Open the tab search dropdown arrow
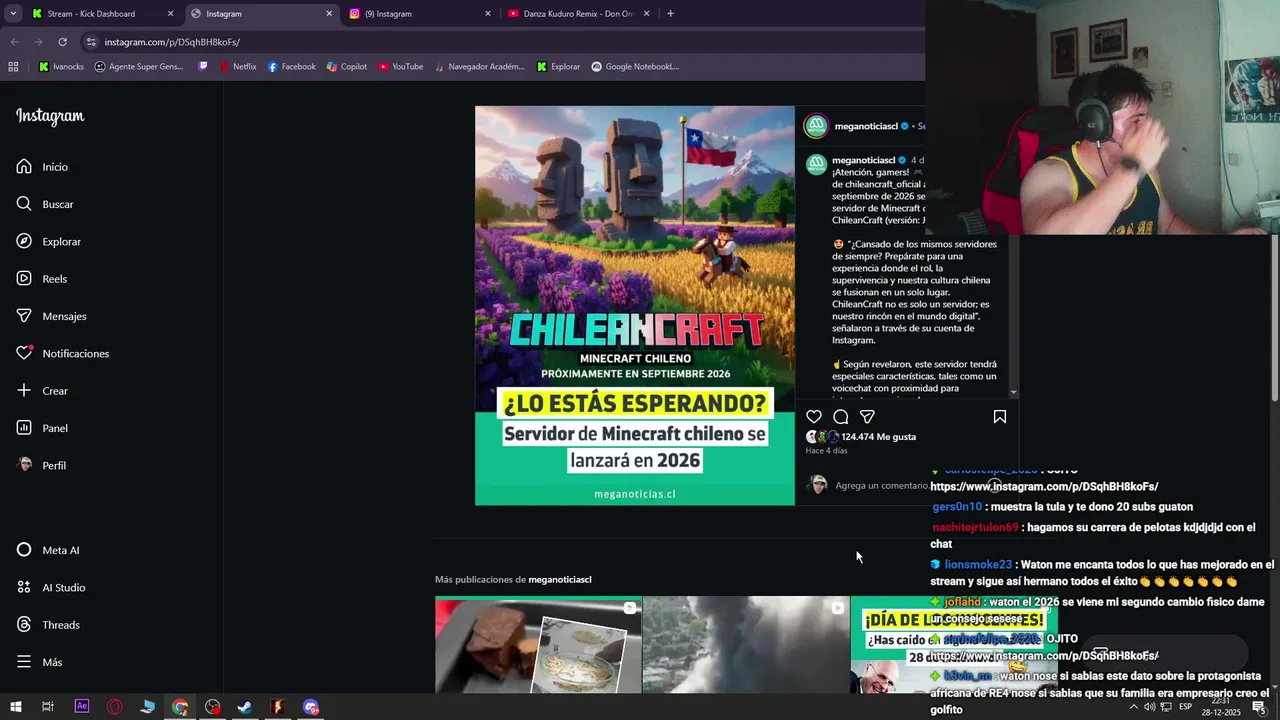This screenshot has width=1280, height=720. (13, 14)
